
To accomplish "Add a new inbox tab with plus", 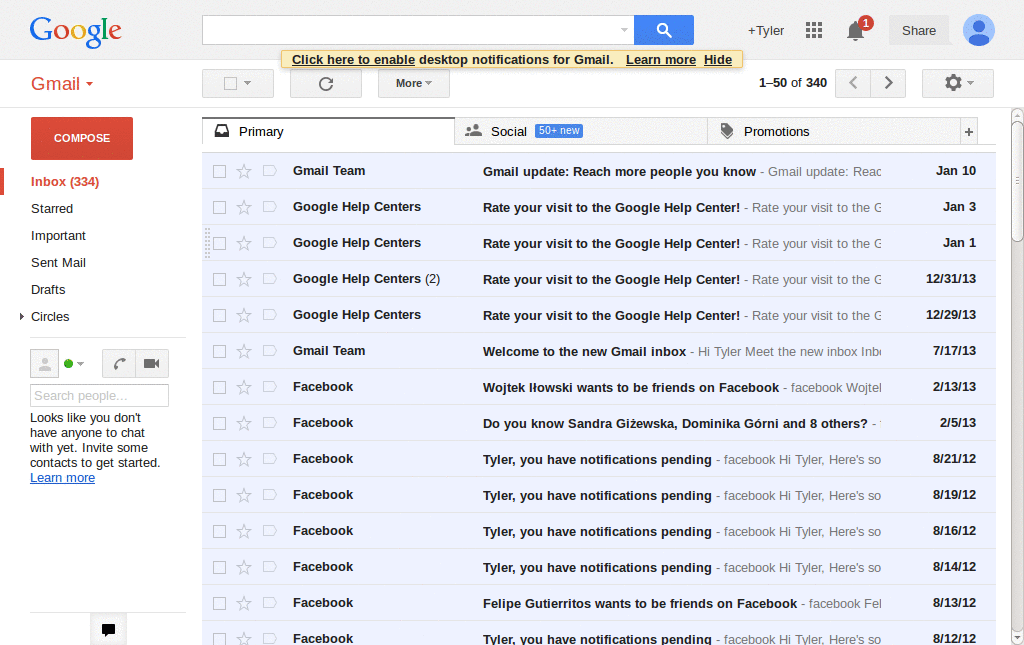I will [968, 132].
